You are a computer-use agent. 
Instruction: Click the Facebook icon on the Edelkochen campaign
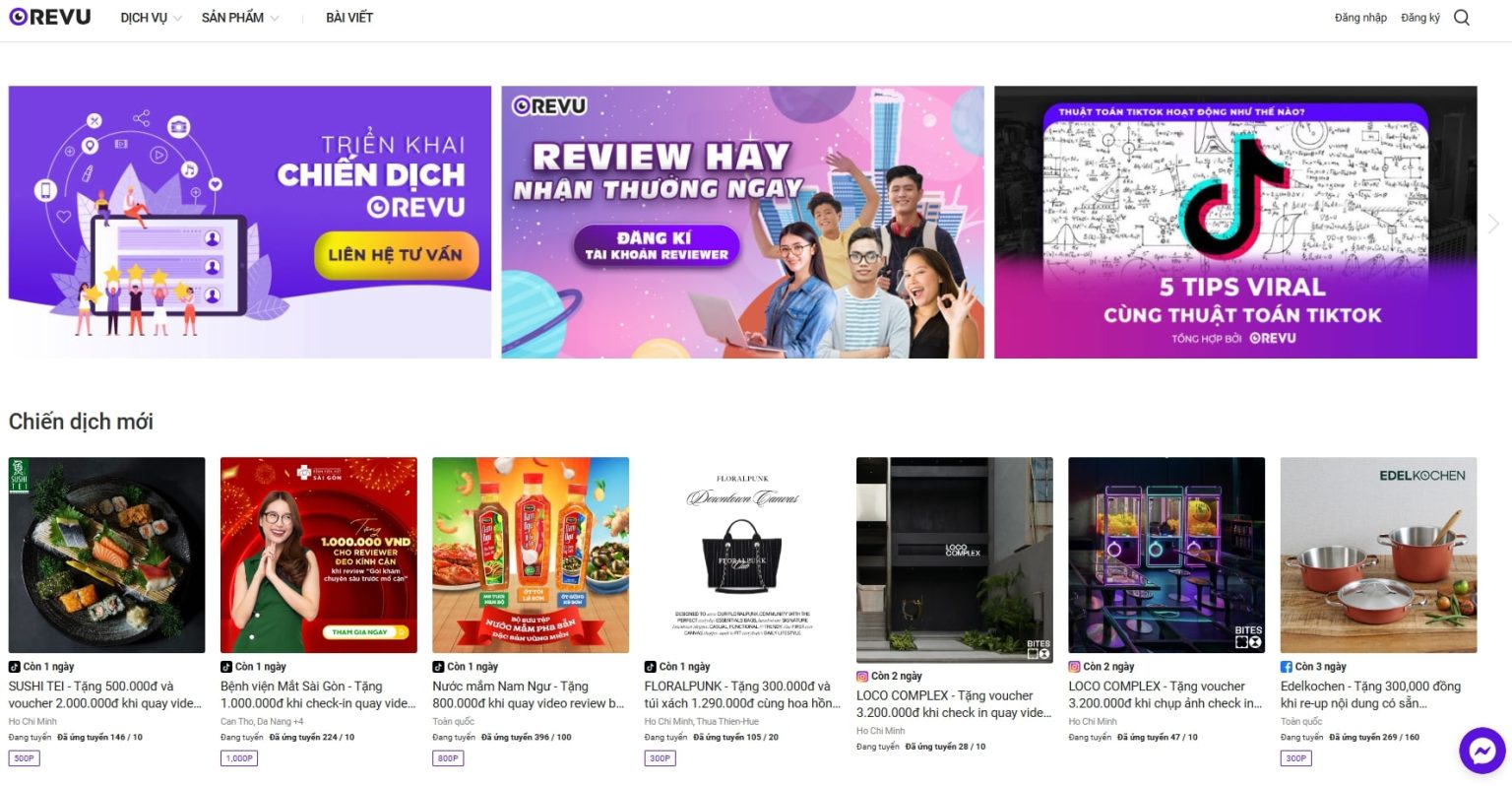(x=1287, y=667)
